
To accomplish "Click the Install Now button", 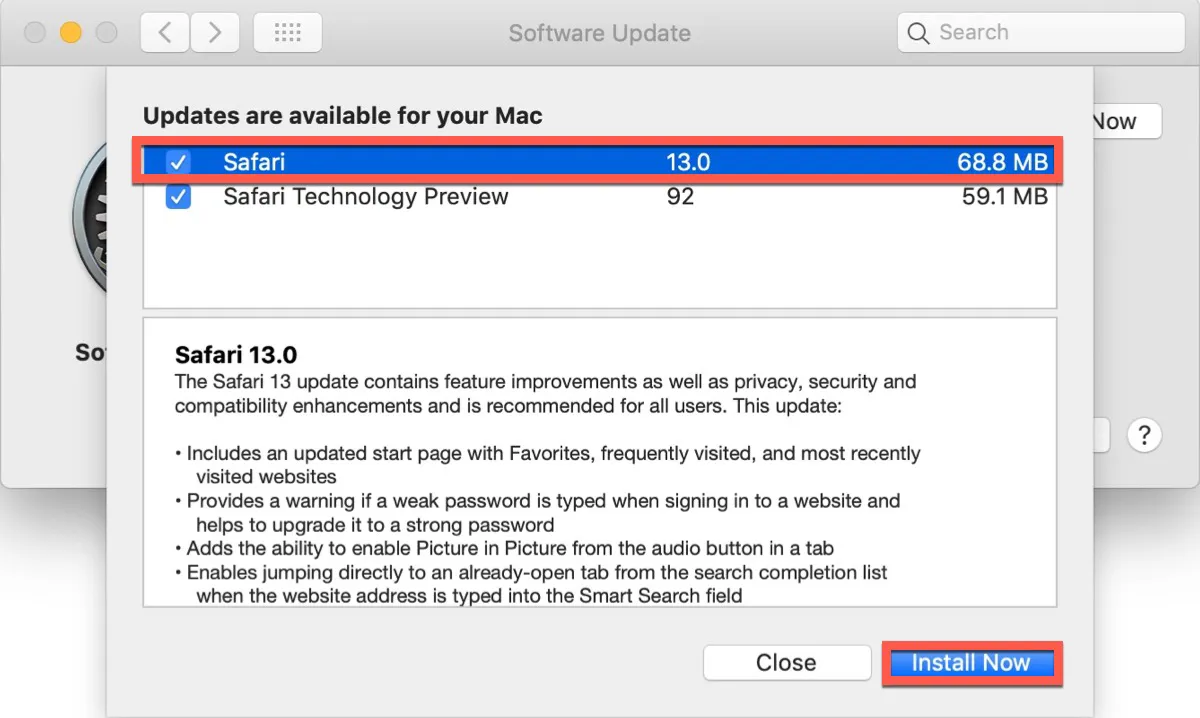I will (970, 663).
